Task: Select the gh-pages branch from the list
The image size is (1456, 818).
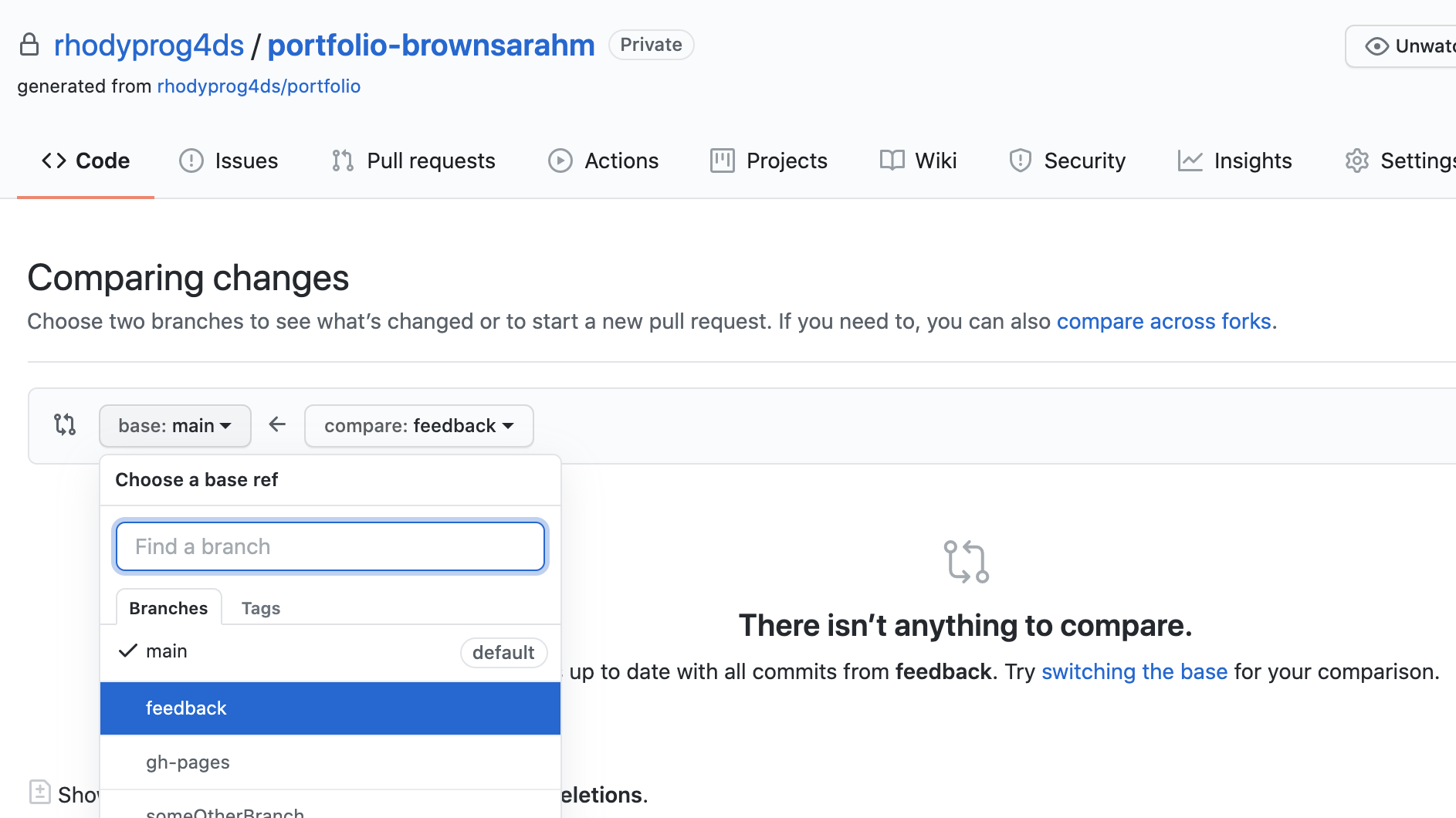Action: click(187, 762)
